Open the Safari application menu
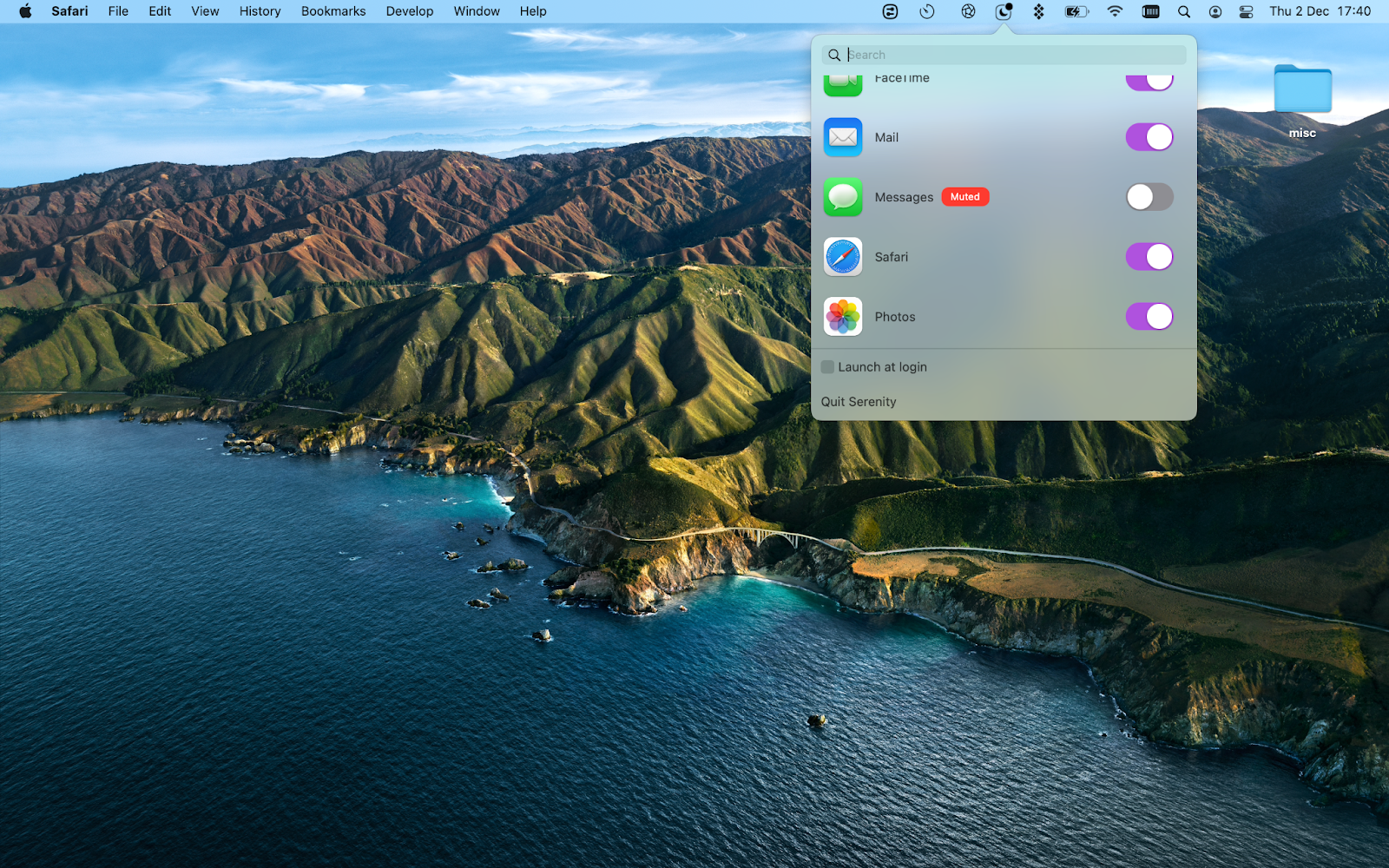 click(x=69, y=11)
